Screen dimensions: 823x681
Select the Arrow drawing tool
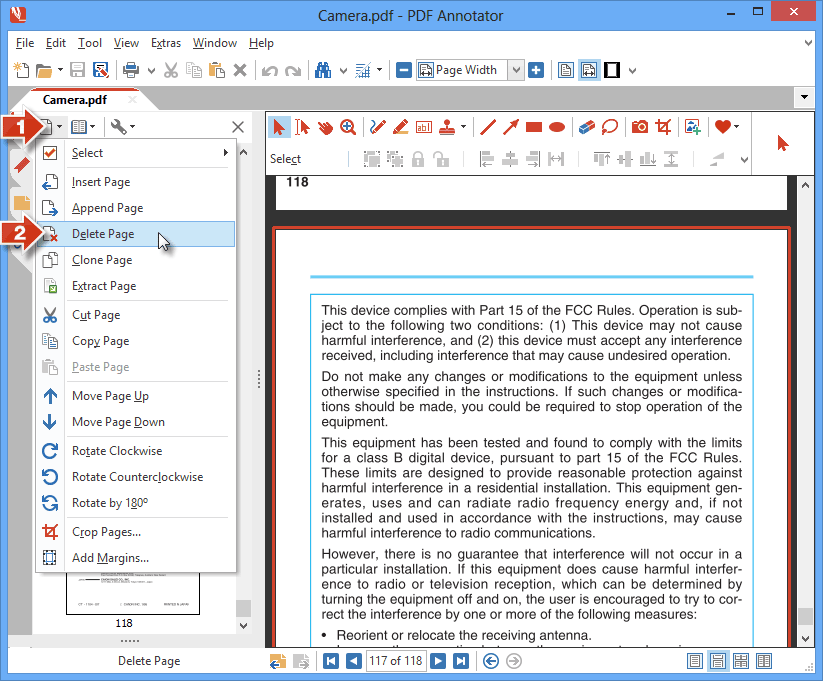(510, 127)
